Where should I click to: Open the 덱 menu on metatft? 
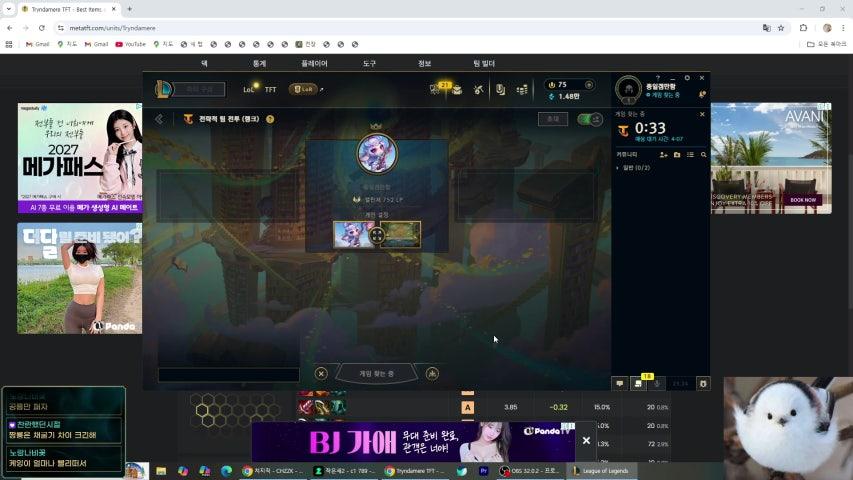(x=204, y=64)
